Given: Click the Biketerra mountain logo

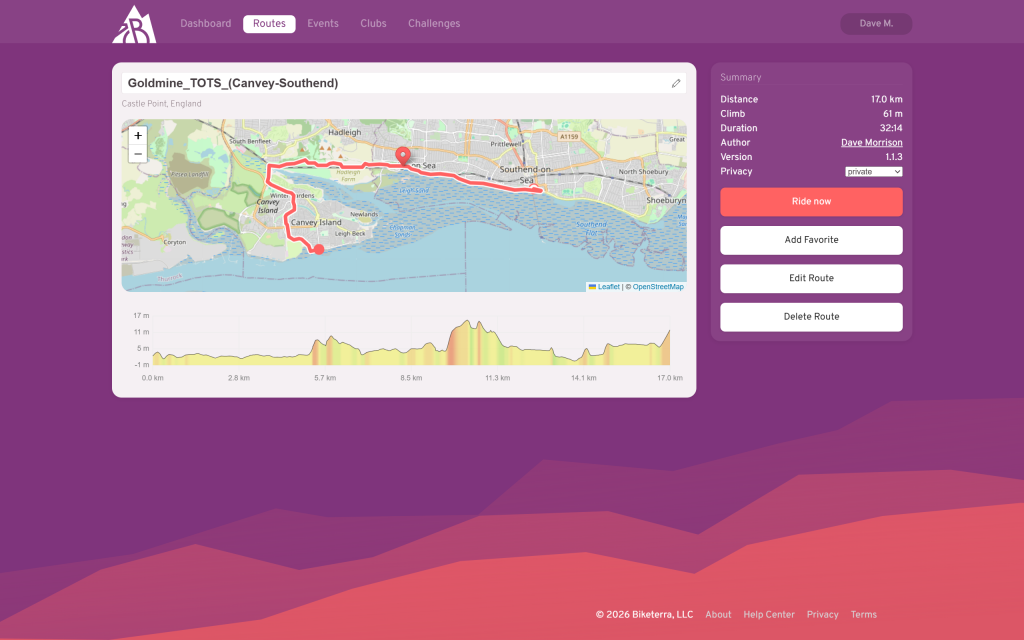Looking at the screenshot, I should [x=133, y=24].
